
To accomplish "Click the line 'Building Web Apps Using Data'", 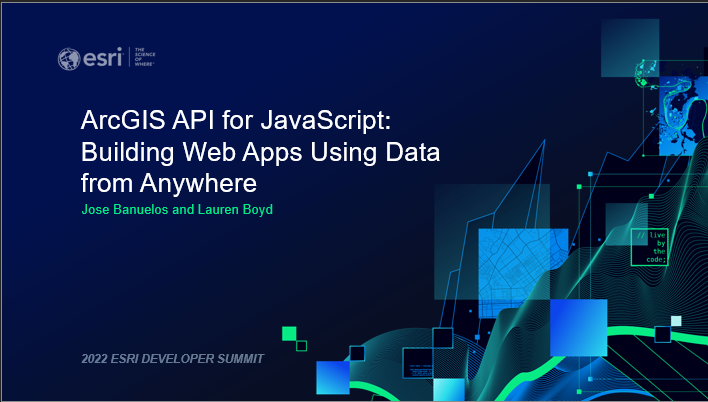I will [x=261, y=152].
